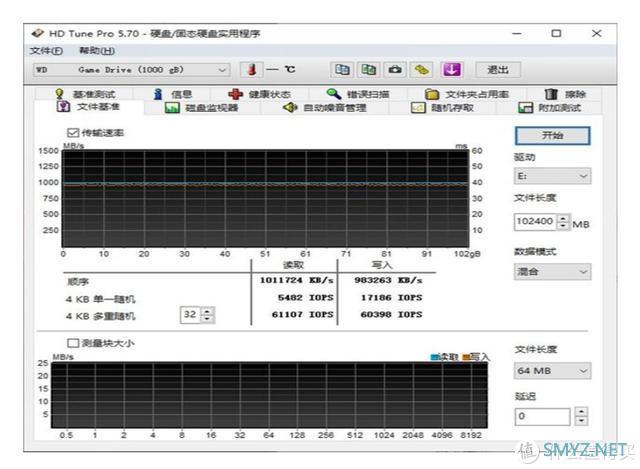The image size is (640, 469).
Task: Click the 1011724 KB/s sequential read value
Action: click(297, 280)
